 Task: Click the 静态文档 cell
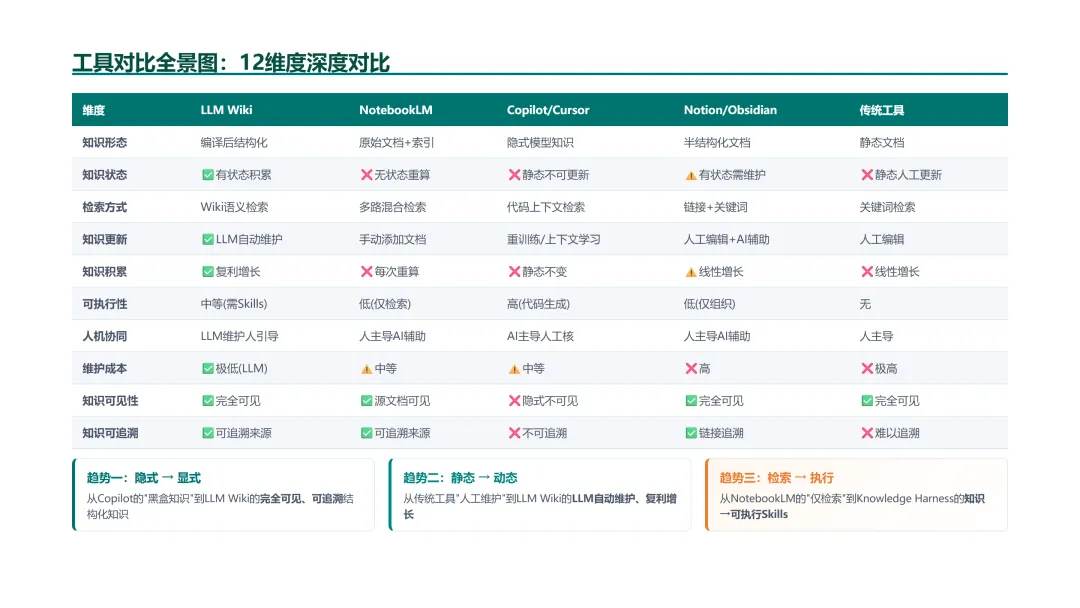tap(882, 143)
